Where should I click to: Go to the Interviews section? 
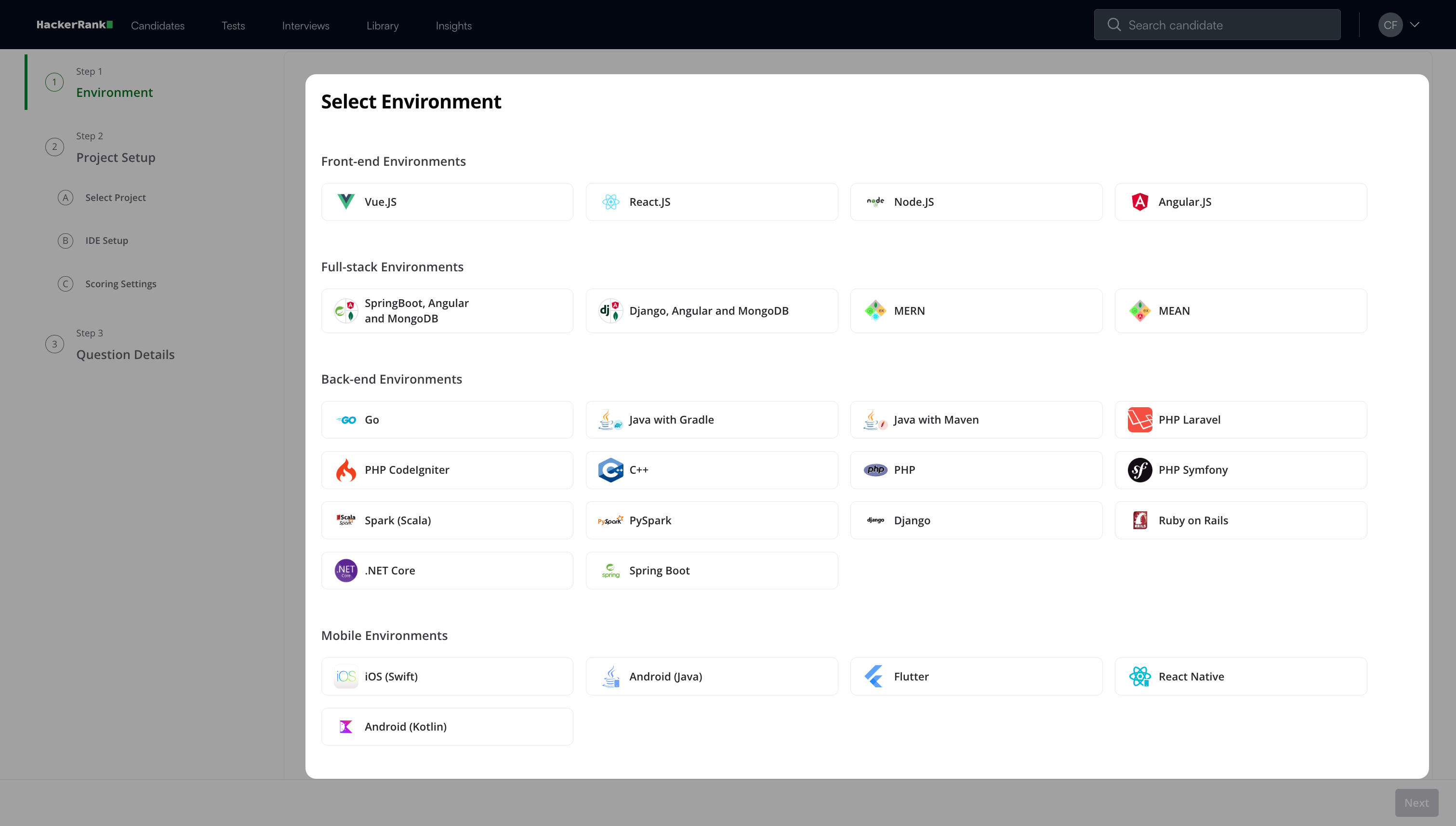pos(305,26)
